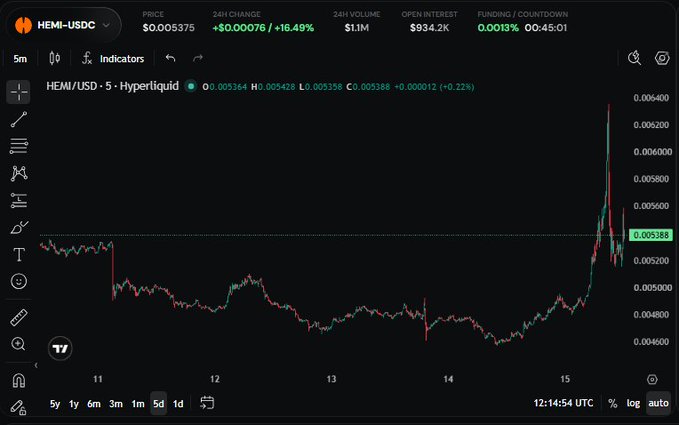Select the XABCD pattern tool
The width and height of the screenshot is (679, 425).
[x=19, y=173]
